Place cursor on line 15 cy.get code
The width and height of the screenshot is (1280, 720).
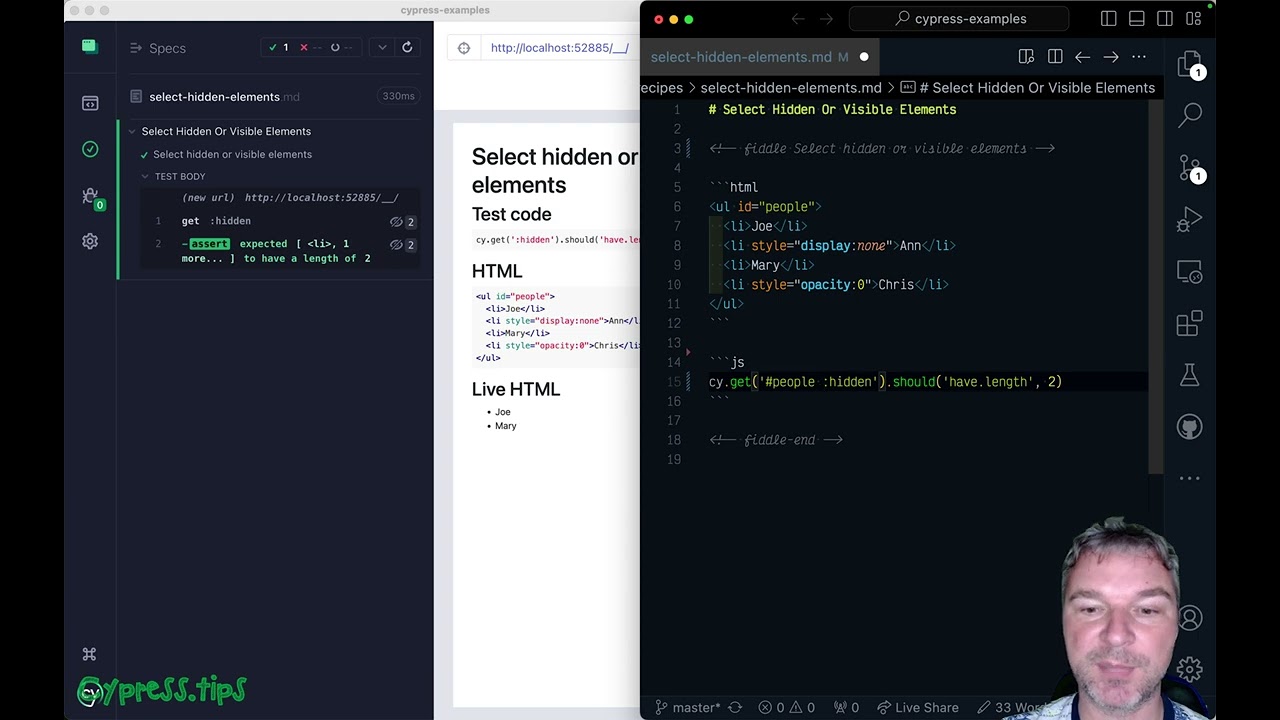coord(885,382)
